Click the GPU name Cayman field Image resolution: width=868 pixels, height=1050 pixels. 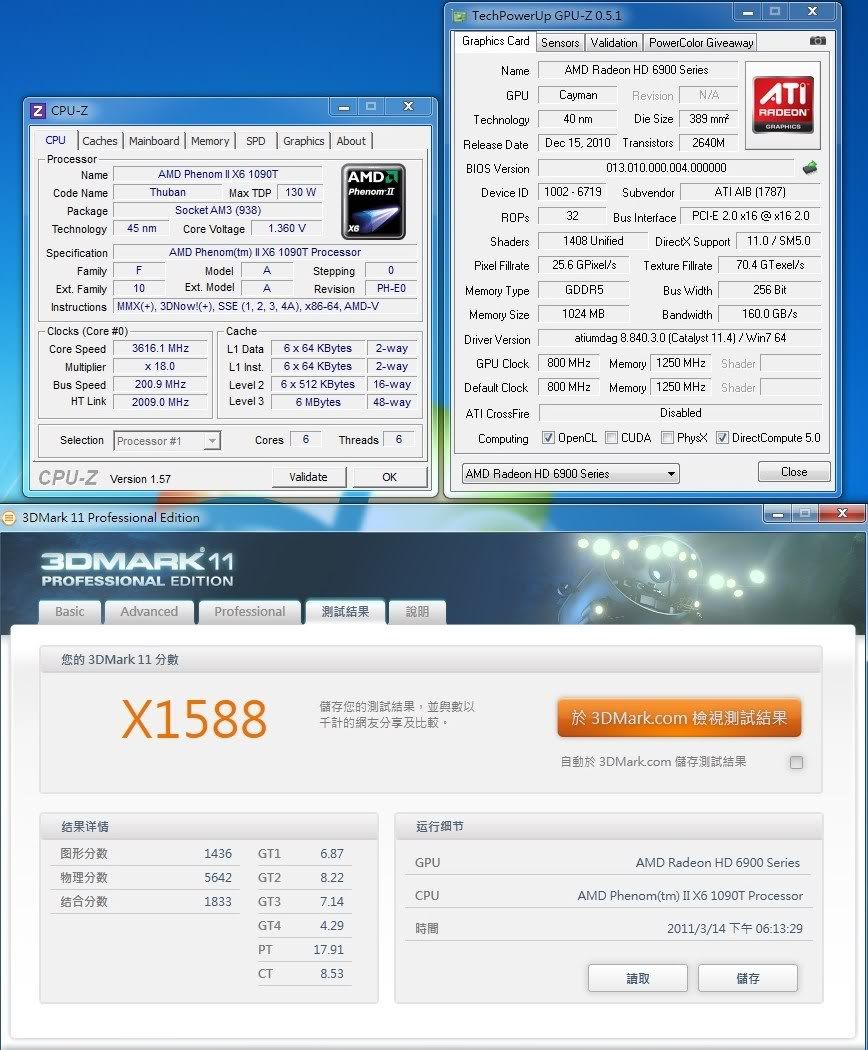(x=577, y=95)
